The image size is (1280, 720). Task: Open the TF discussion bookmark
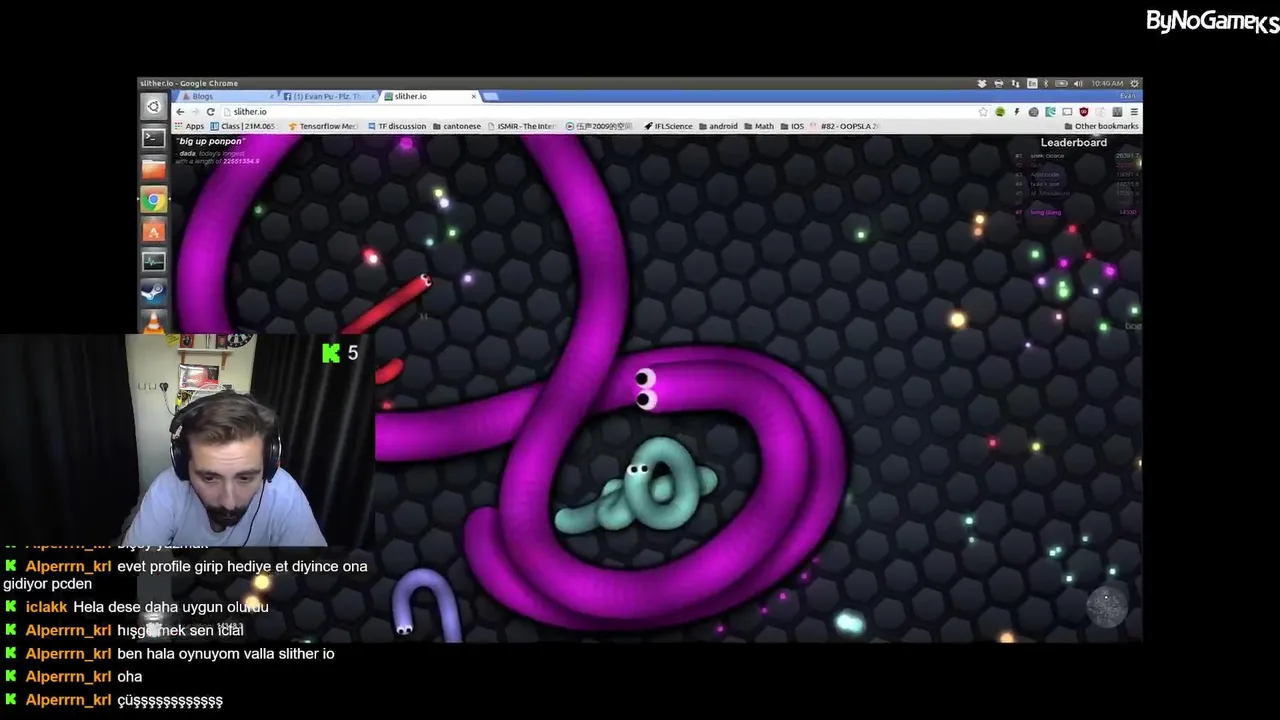click(397, 126)
